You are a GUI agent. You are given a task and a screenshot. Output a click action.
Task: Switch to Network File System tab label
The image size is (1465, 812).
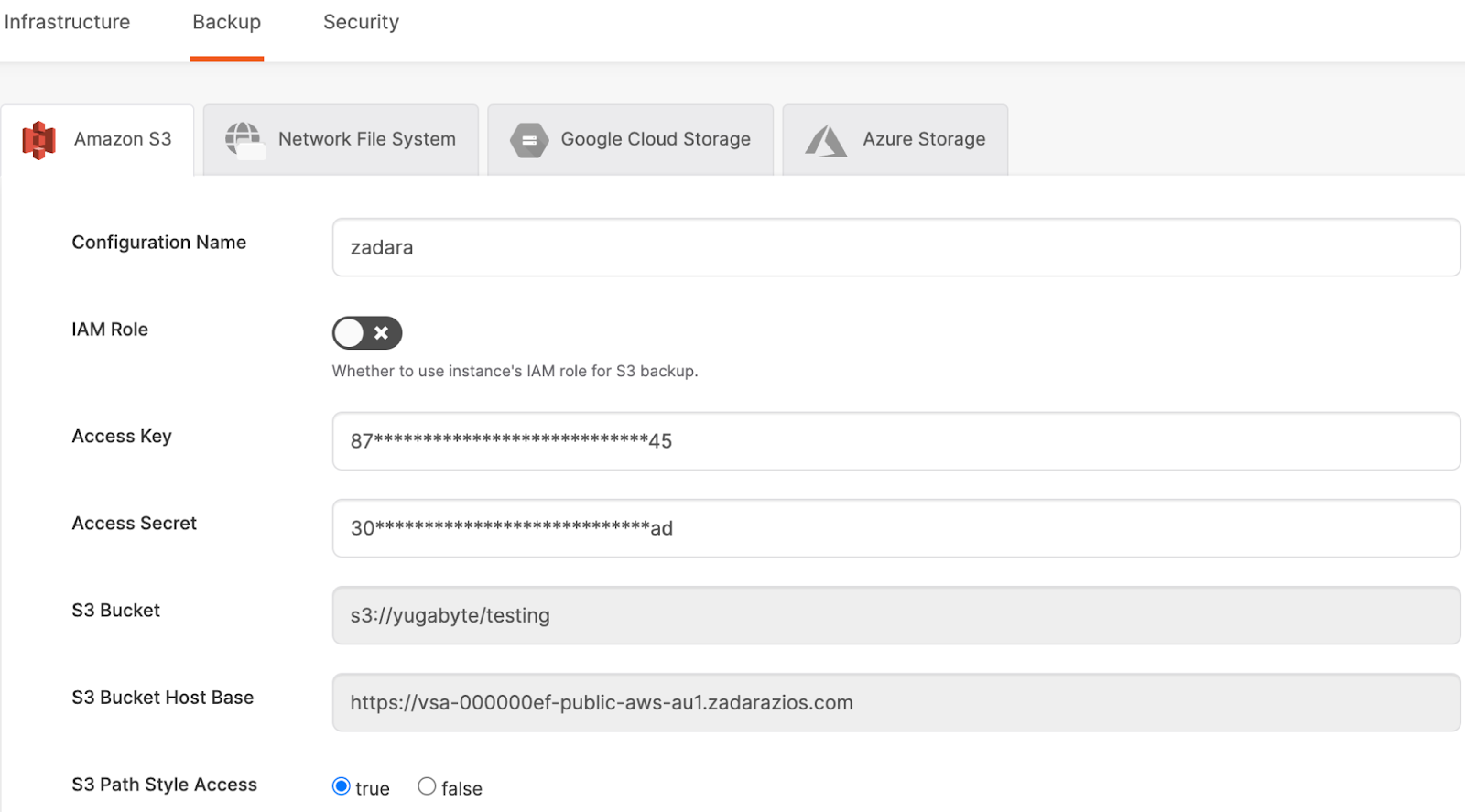[x=366, y=139]
